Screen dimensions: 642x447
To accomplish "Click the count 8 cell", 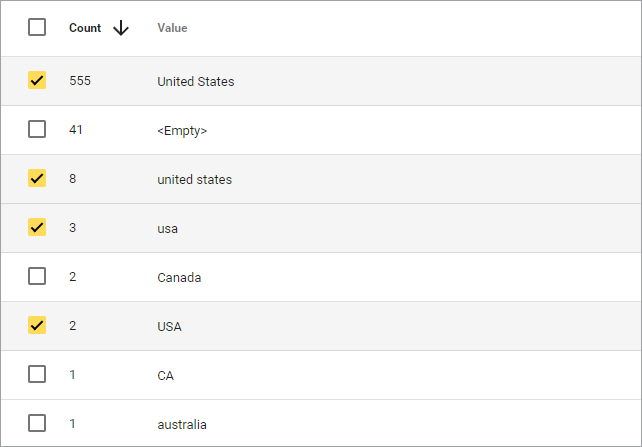I will coord(73,179).
